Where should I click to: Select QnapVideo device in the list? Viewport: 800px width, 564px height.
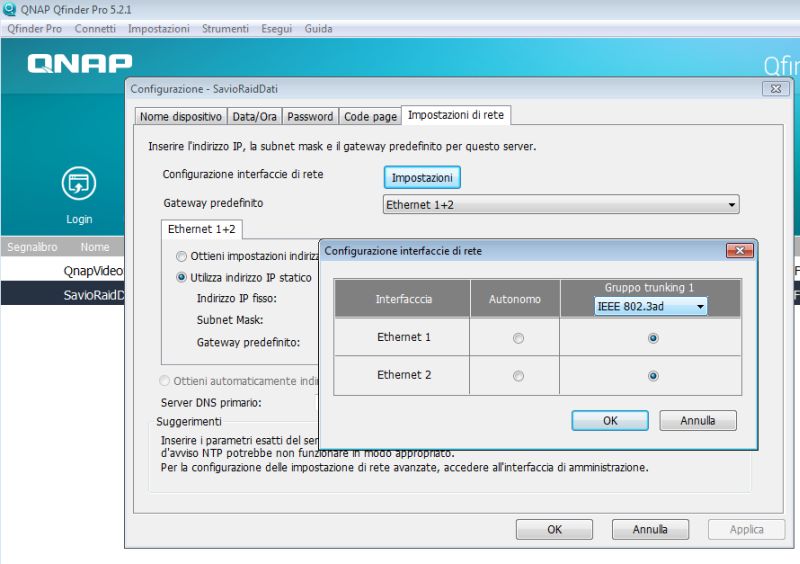pyautogui.click(x=93, y=270)
